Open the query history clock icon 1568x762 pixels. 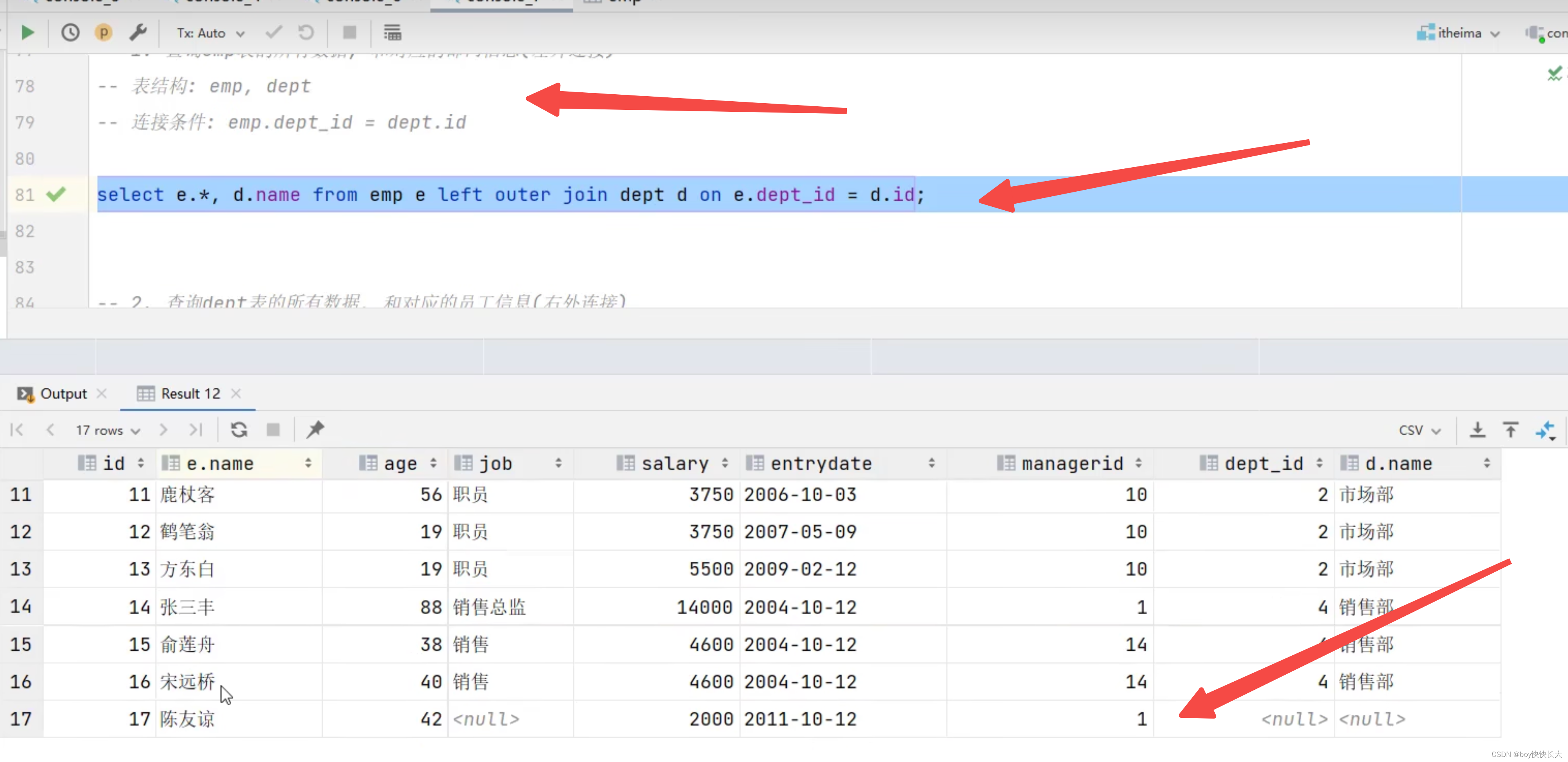[71, 32]
